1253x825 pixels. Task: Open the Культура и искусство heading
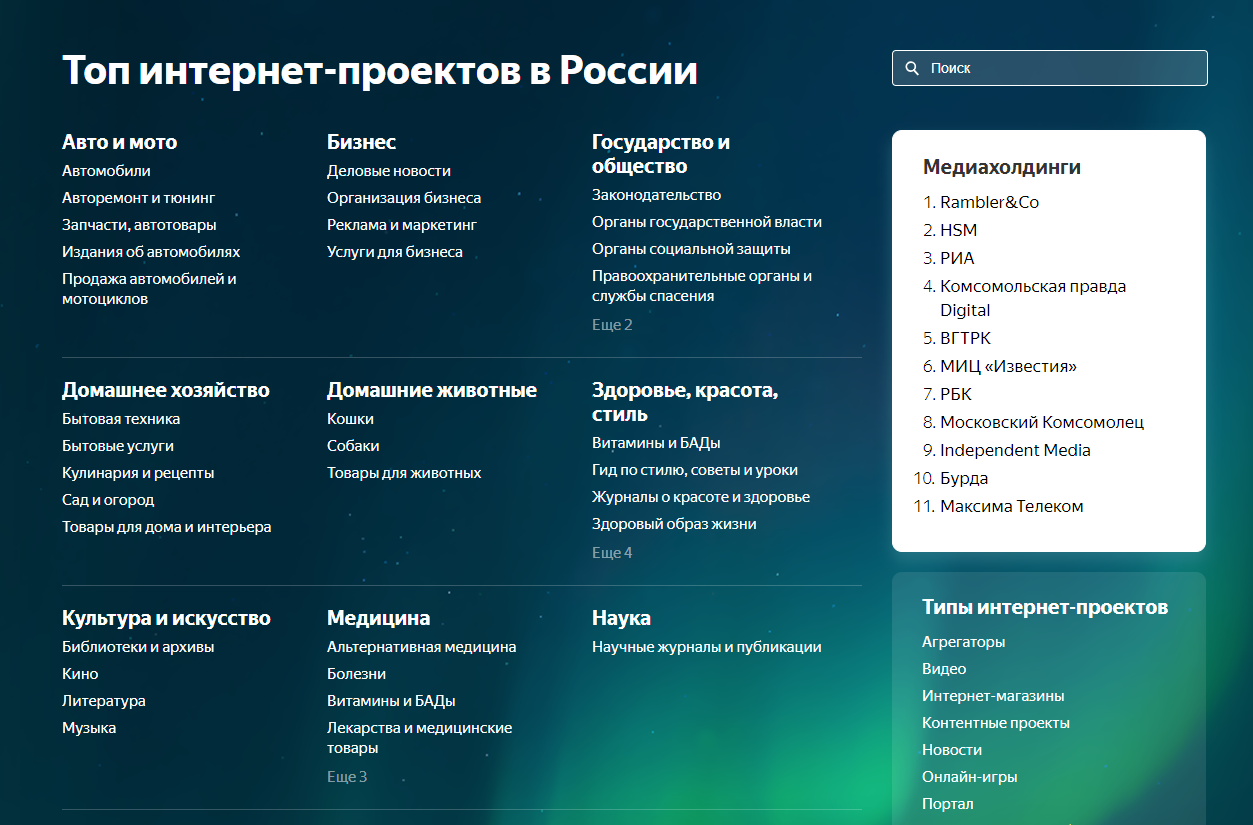[166, 618]
